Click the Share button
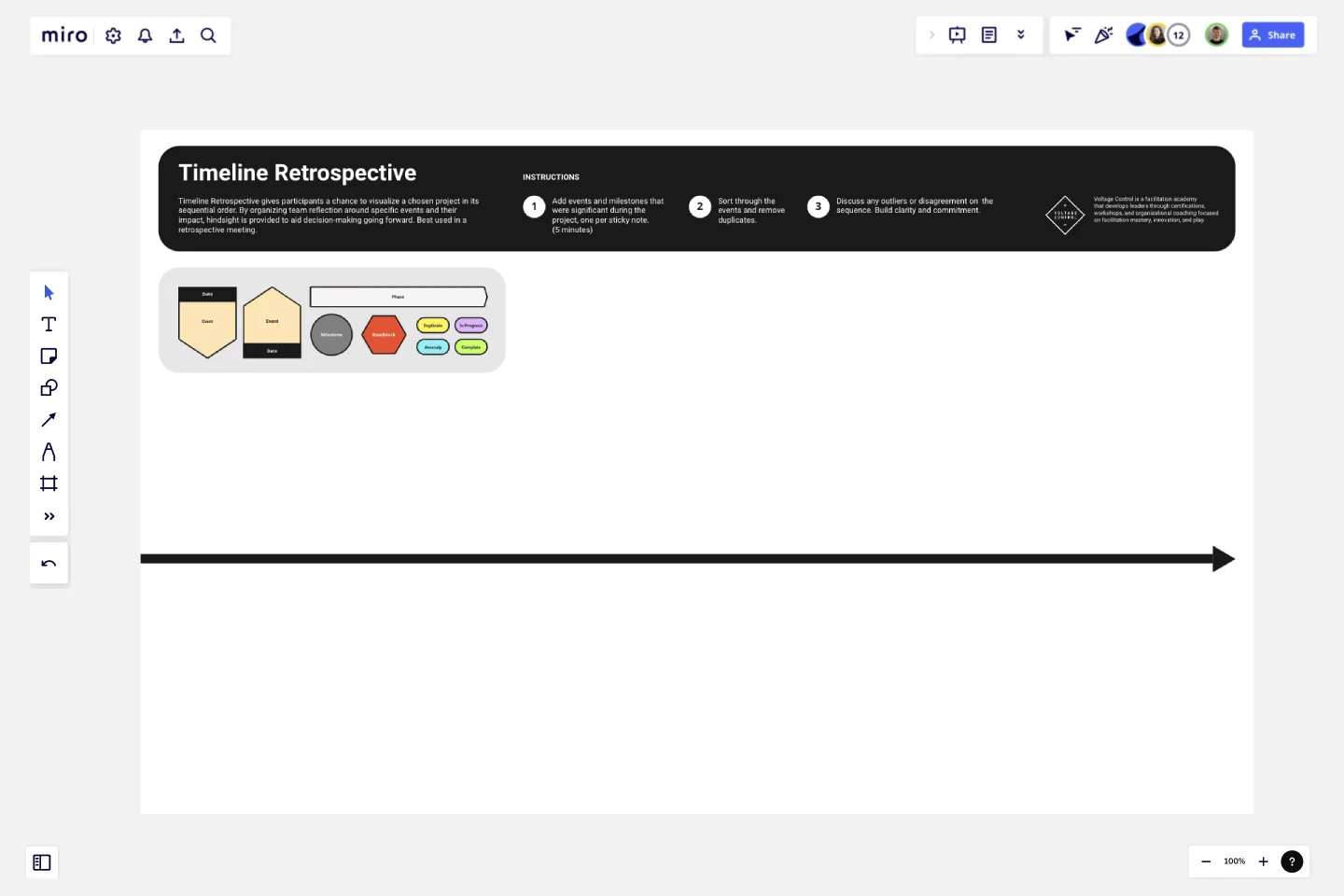Viewport: 1344px width, 896px height. tap(1273, 35)
